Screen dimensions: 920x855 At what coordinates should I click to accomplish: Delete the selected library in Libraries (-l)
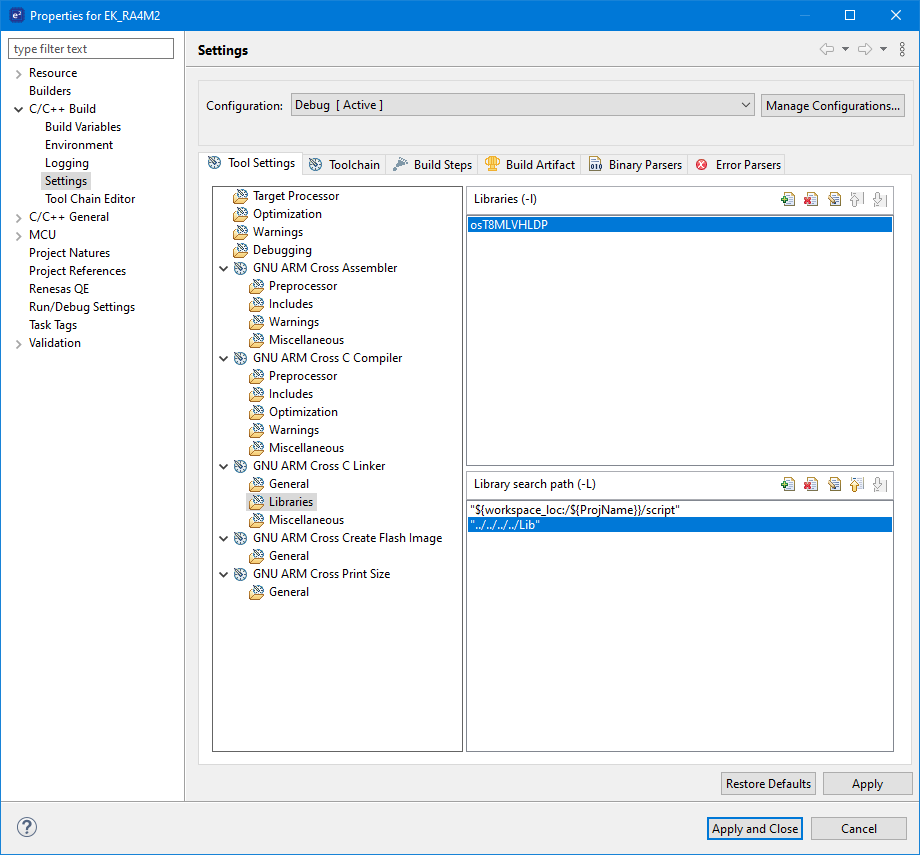(811, 199)
